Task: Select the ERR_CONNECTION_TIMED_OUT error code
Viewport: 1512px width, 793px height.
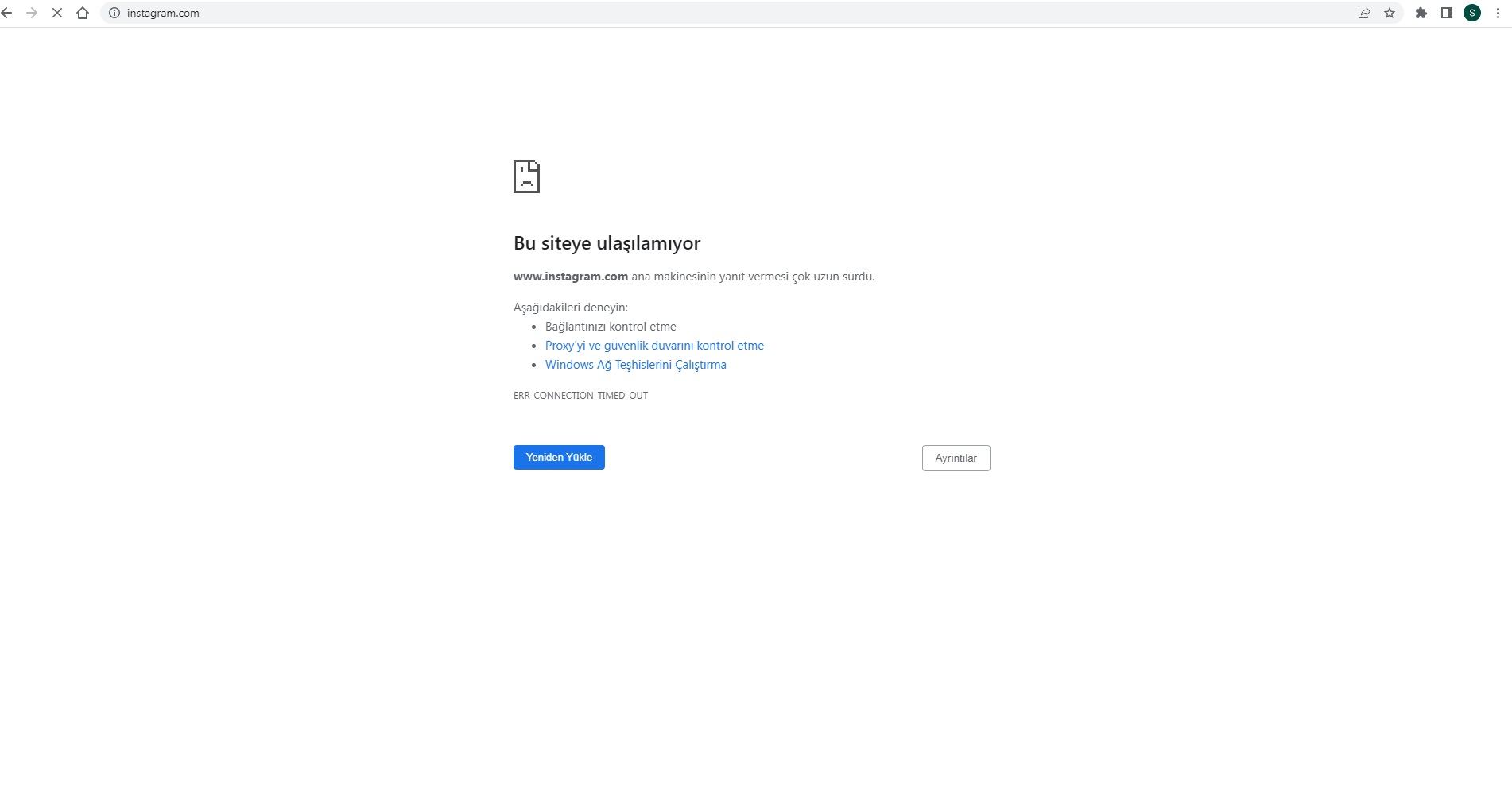Action: point(580,396)
